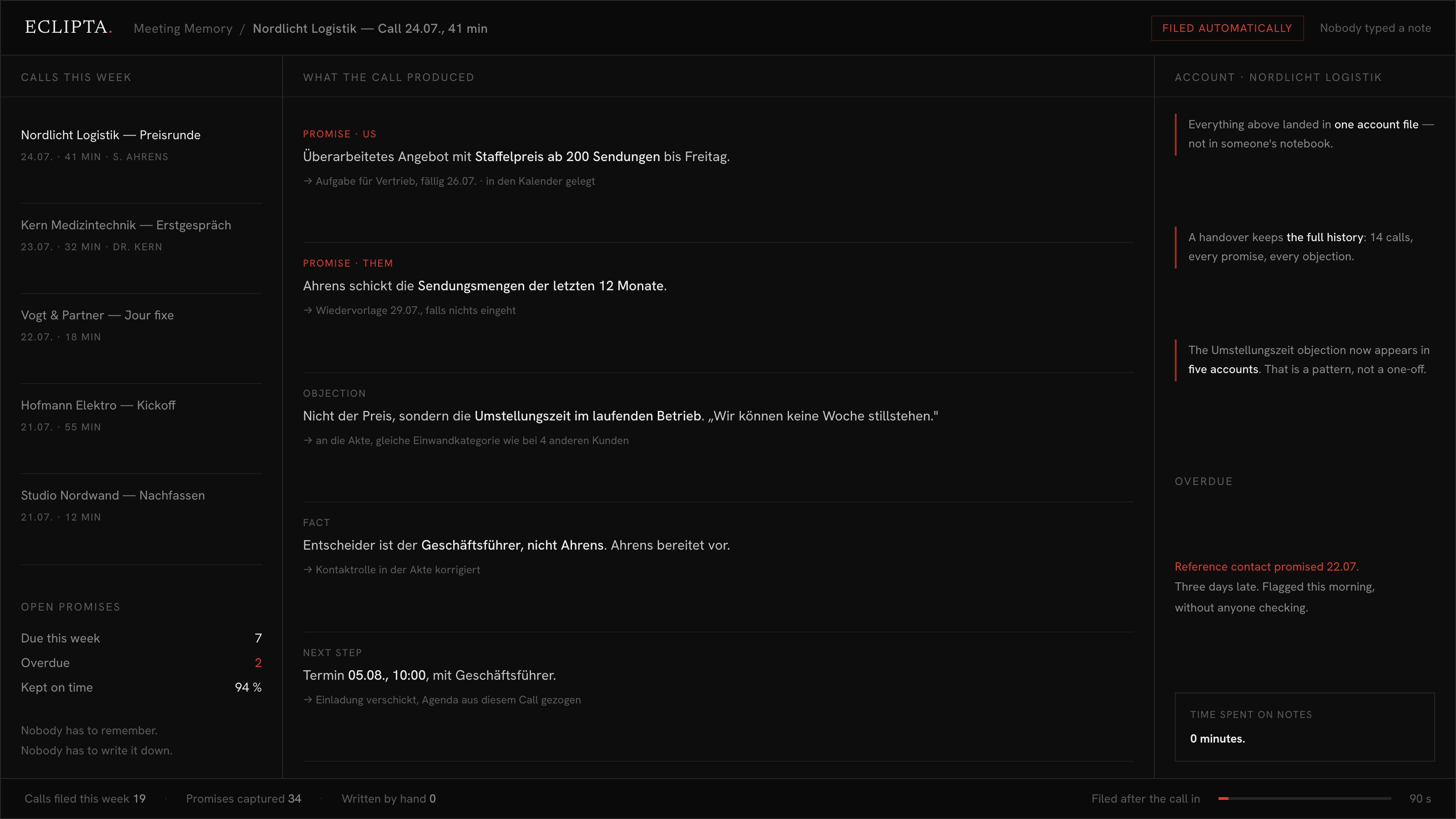Screen dimensions: 1456x819
Task: Click the ACCOUNT · NORDLICHT LOGISTIK heading
Action: tap(1278, 77)
